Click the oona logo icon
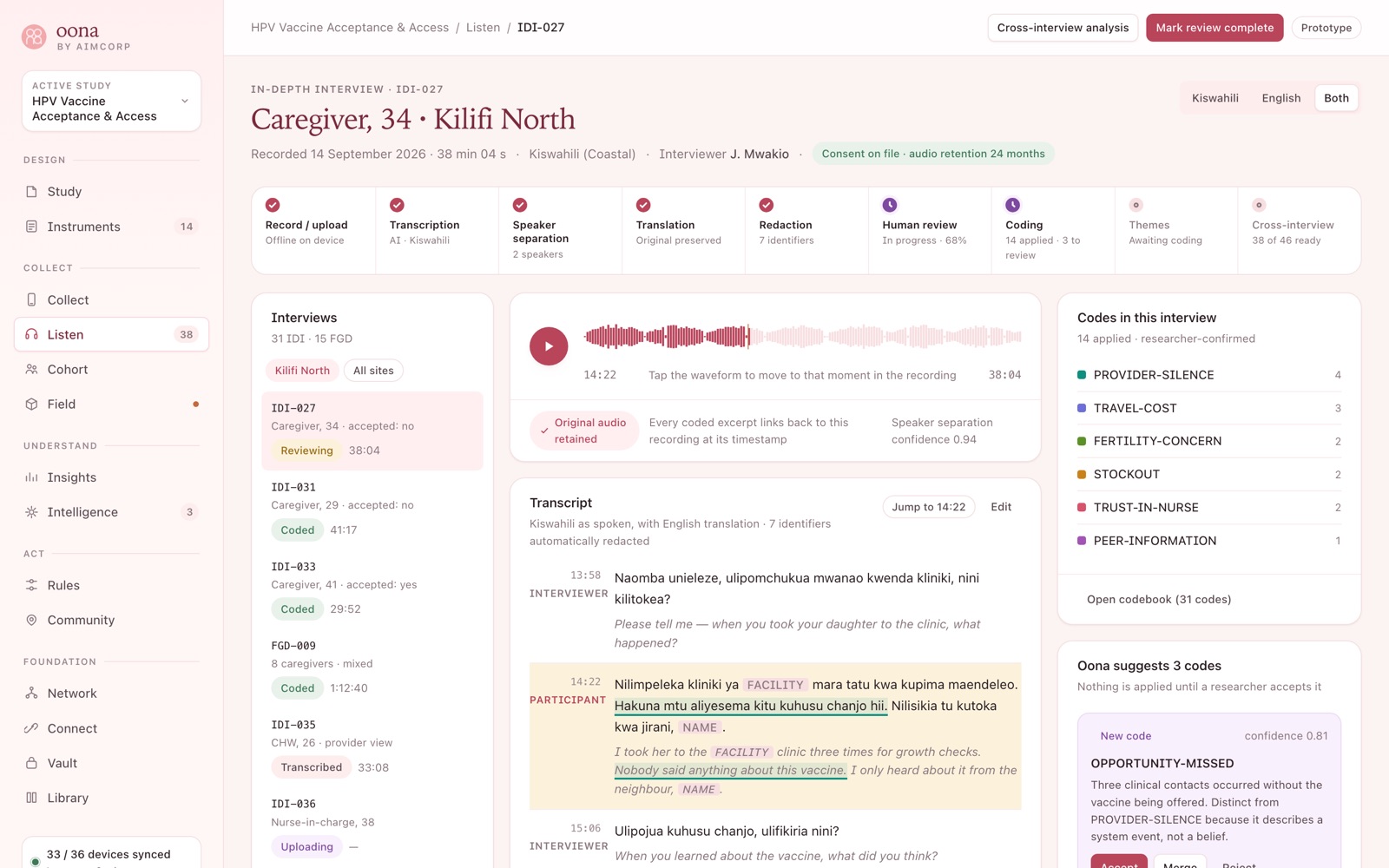Image resolution: width=1389 pixels, height=868 pixels. pos(34,36)
